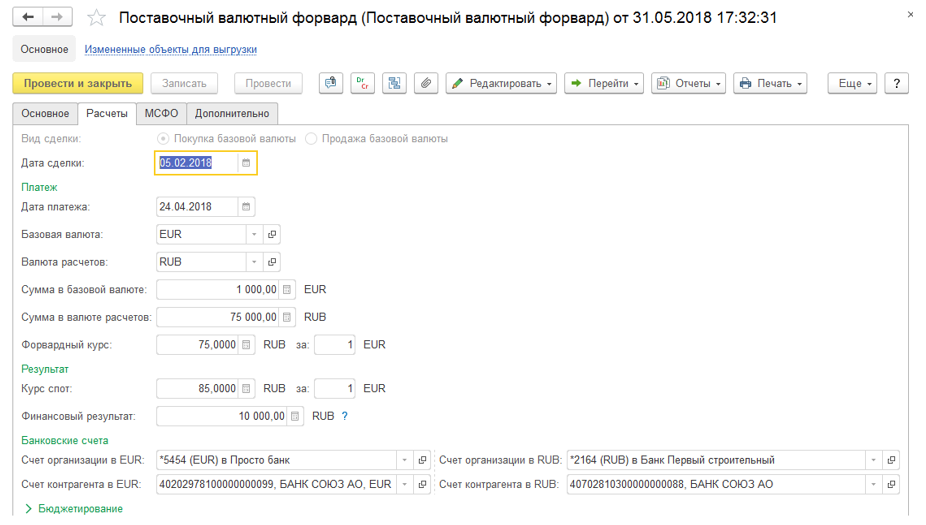Image resolution: width=926 pixels, height=525 pixels.
Task: Open calculator for Форвардный курс field
Action: point(246,344)
